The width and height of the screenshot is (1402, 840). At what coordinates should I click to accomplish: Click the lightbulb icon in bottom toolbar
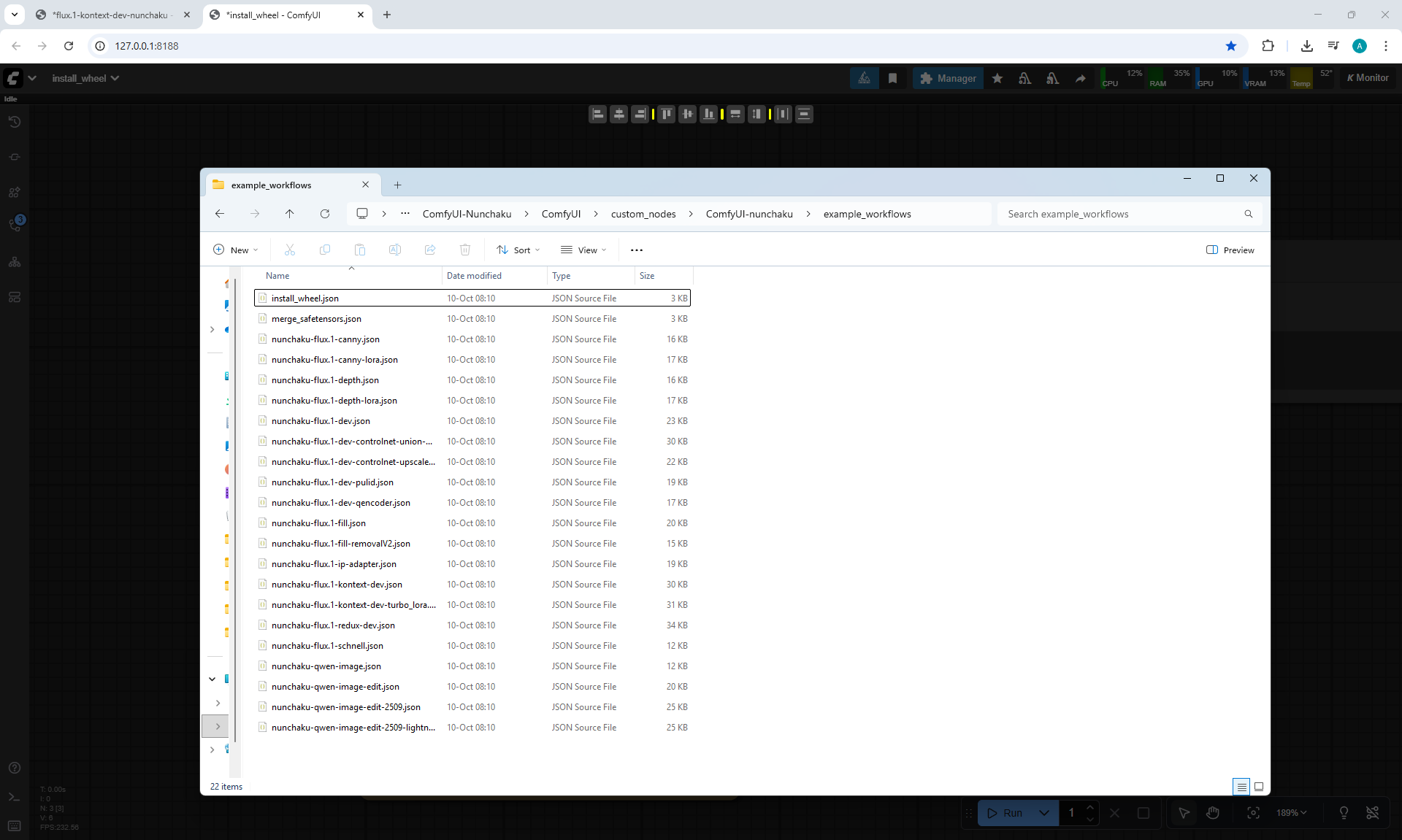click(1344, 812)
